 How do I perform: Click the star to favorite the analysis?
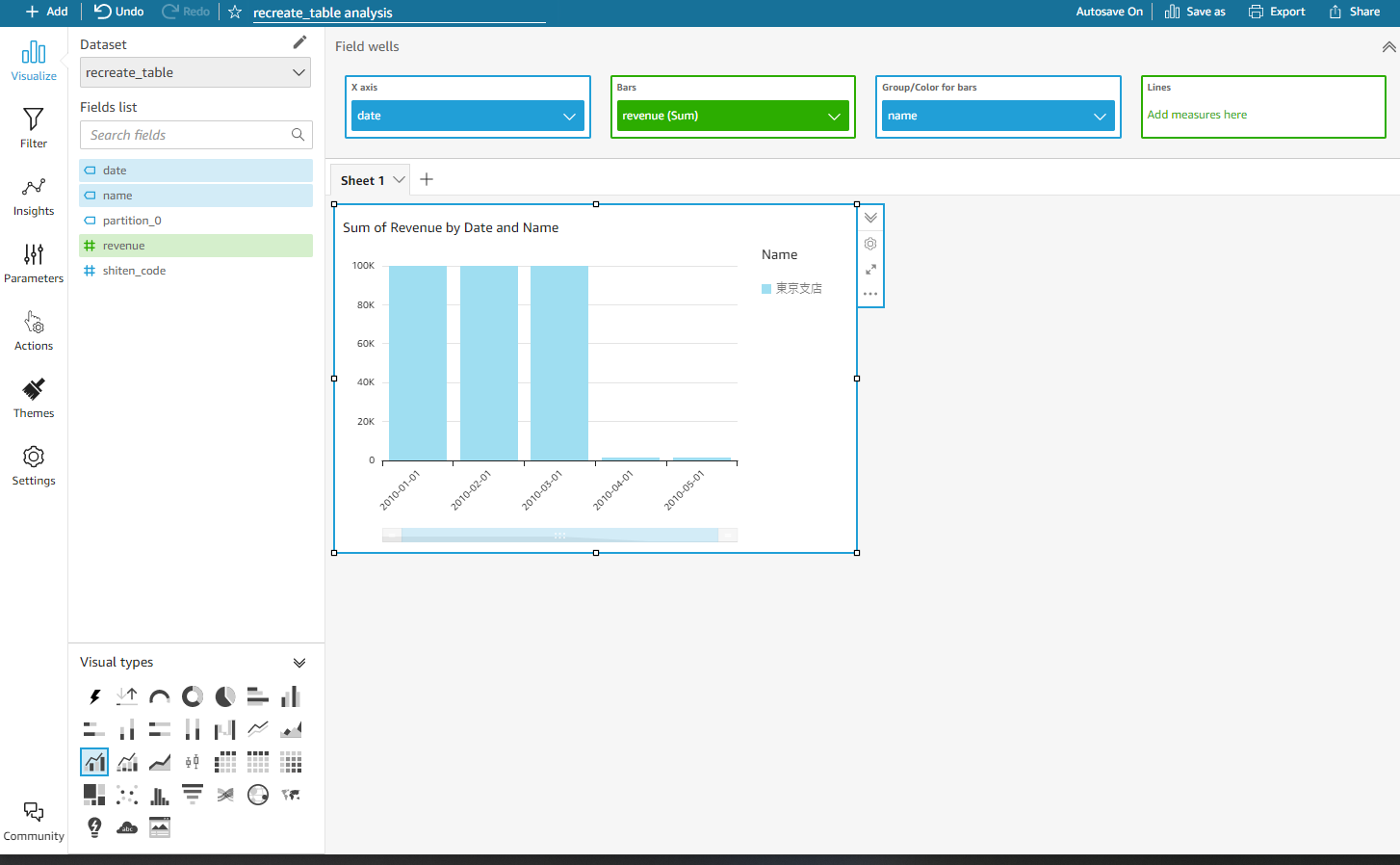pos(235,12)
